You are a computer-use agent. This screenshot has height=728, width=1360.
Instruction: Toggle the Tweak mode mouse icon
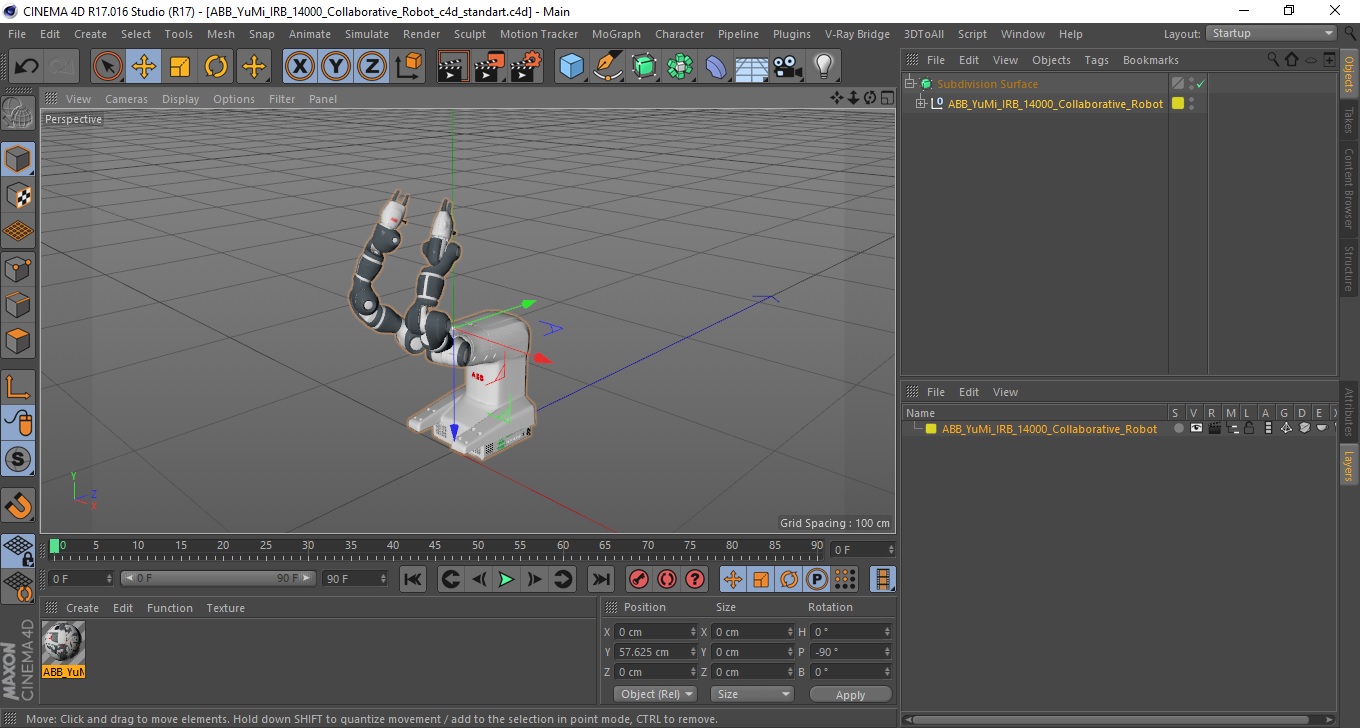18,423
